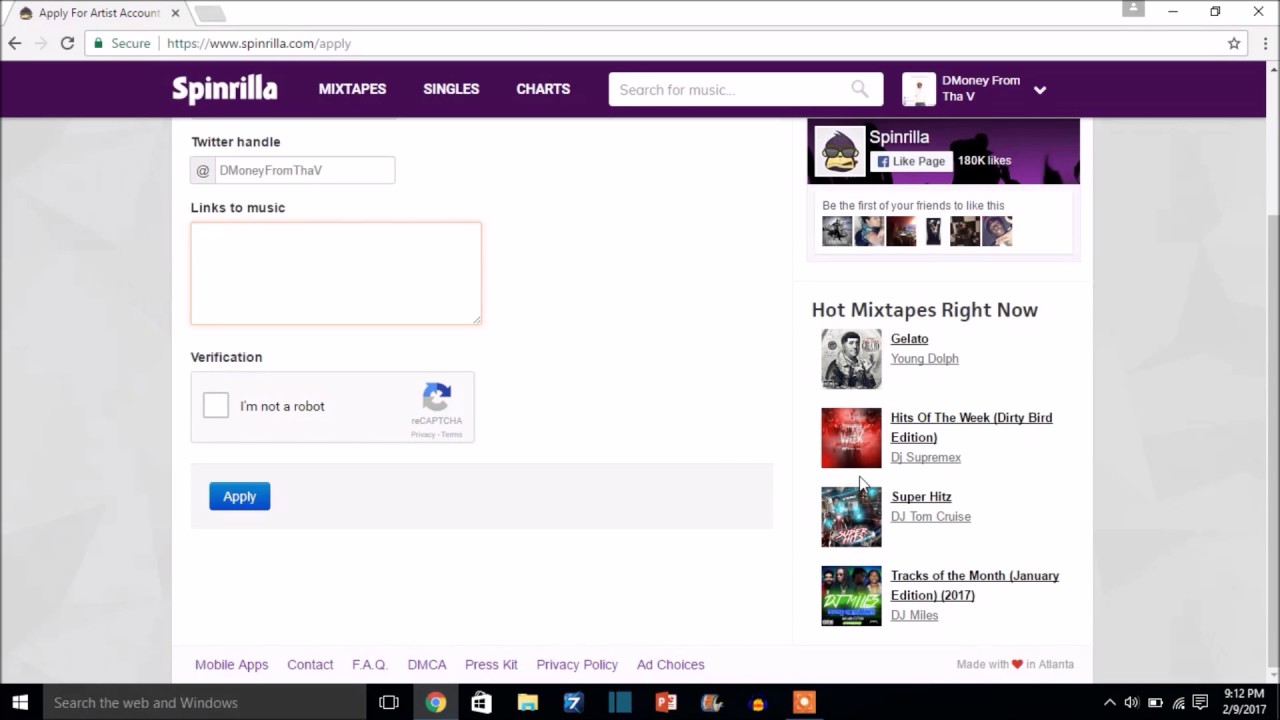Click the search magnifier icon

[x=859, y=89]
